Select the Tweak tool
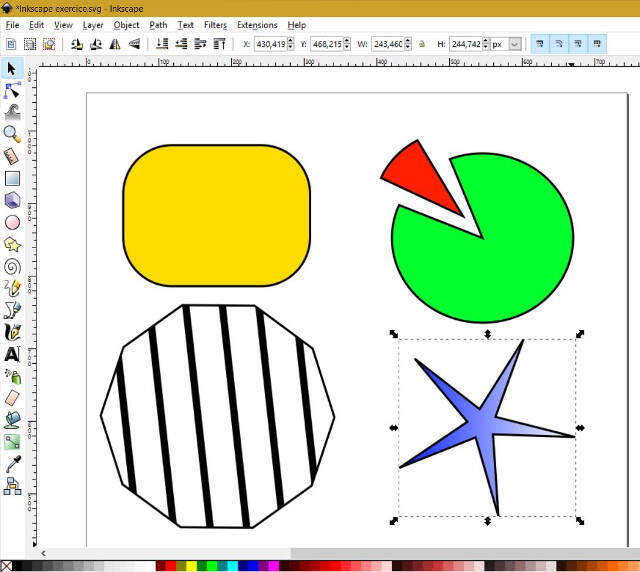This screenshot has width=640, height=572. 12,112
